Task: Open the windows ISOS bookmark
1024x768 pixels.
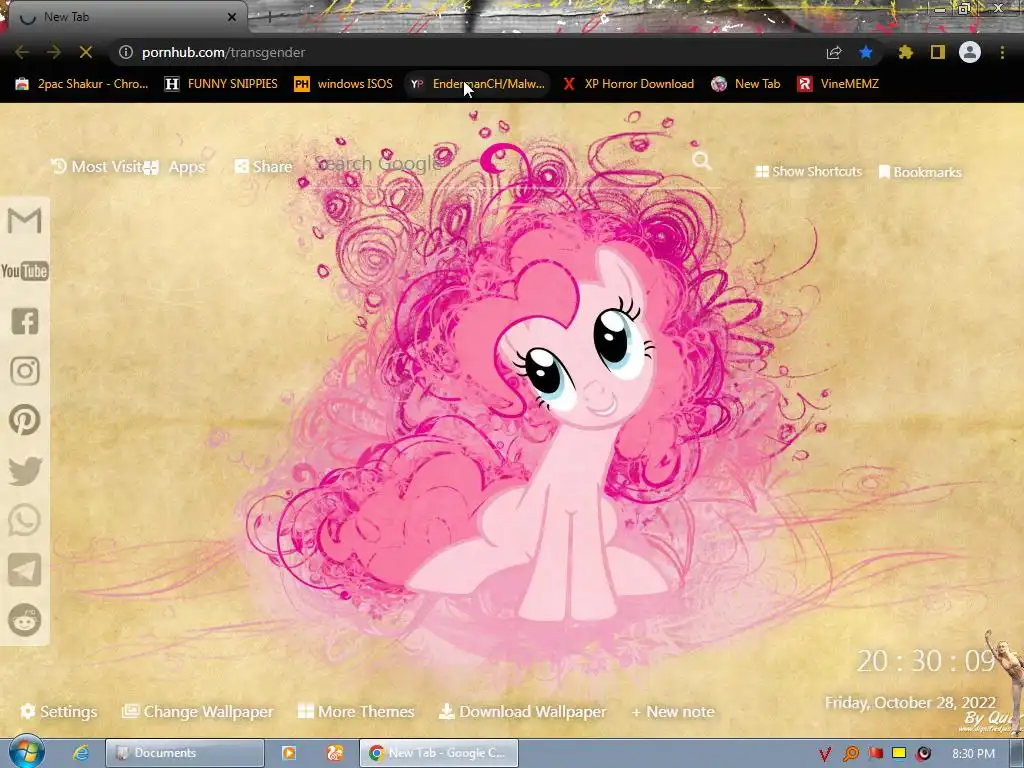Action: coord(343,84)
